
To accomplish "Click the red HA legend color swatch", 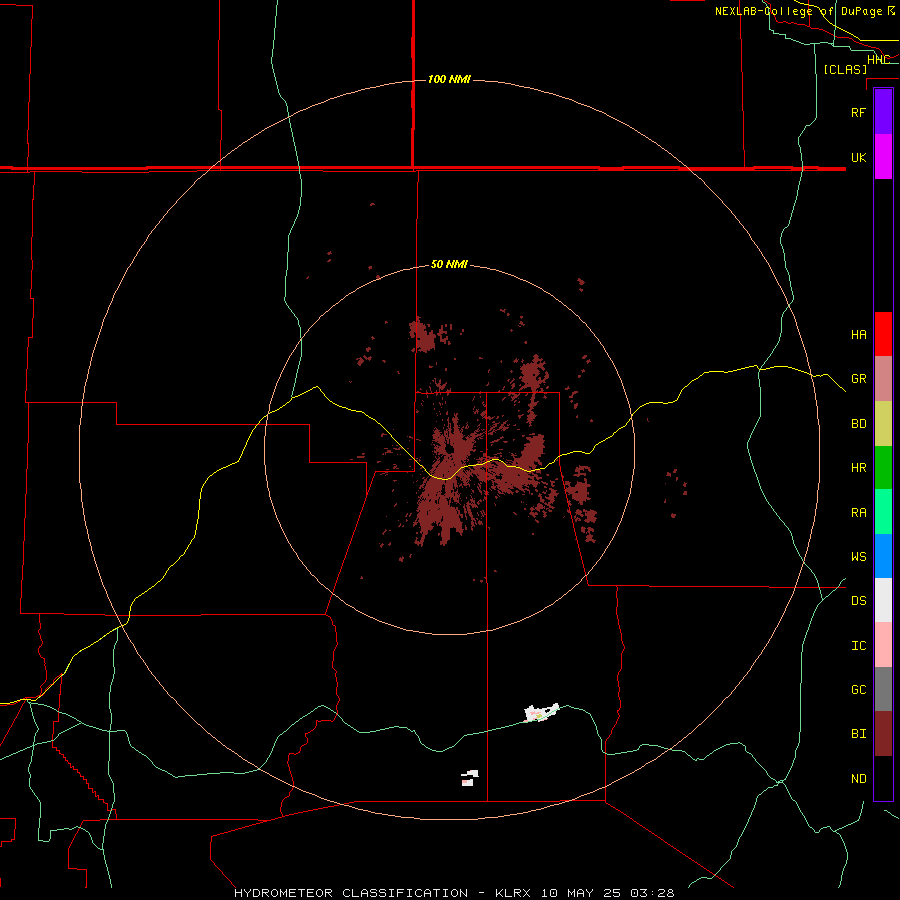I will 883,334.
